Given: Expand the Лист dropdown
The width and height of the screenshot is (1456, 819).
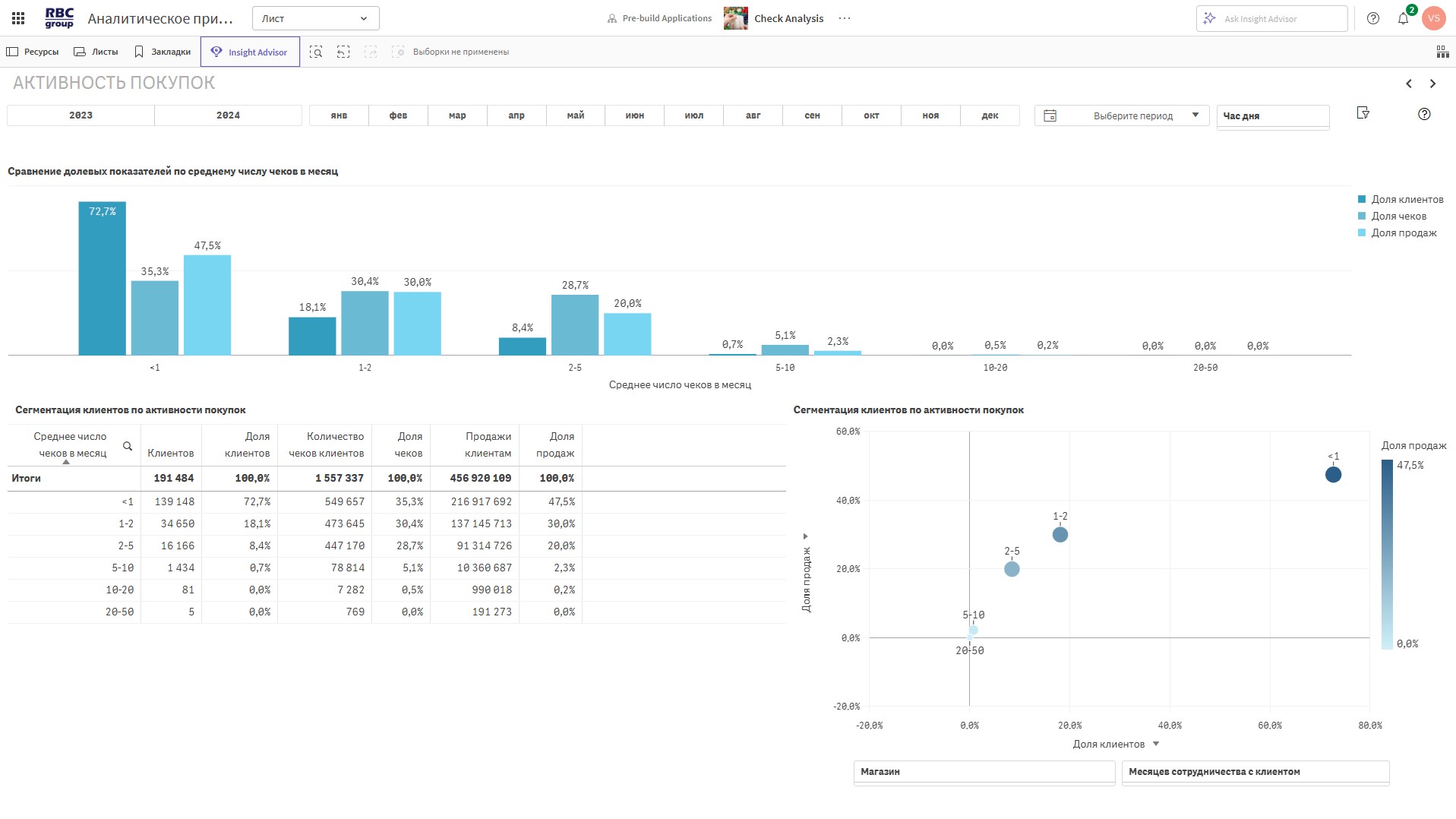Looking at the screenshot, I should coord(315,18).
